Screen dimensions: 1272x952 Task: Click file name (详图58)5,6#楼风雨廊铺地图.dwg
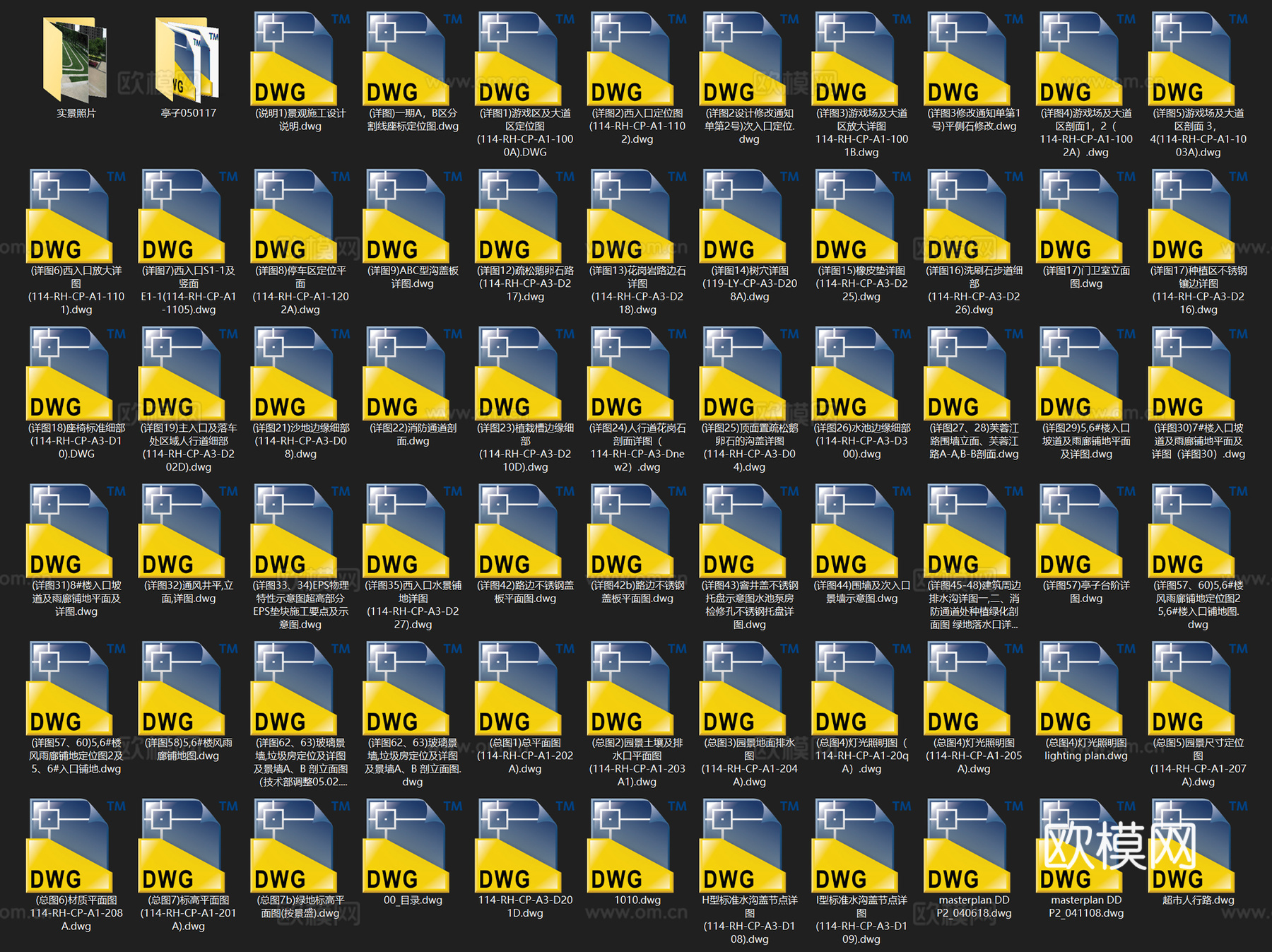[188, 749]
